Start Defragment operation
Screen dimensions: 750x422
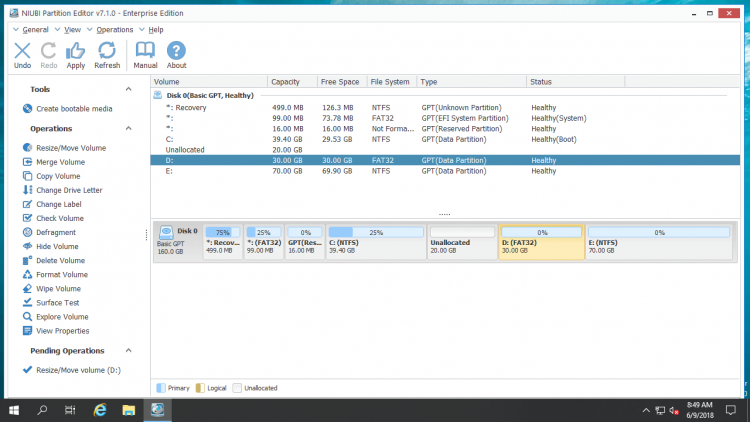pos(49,232)
